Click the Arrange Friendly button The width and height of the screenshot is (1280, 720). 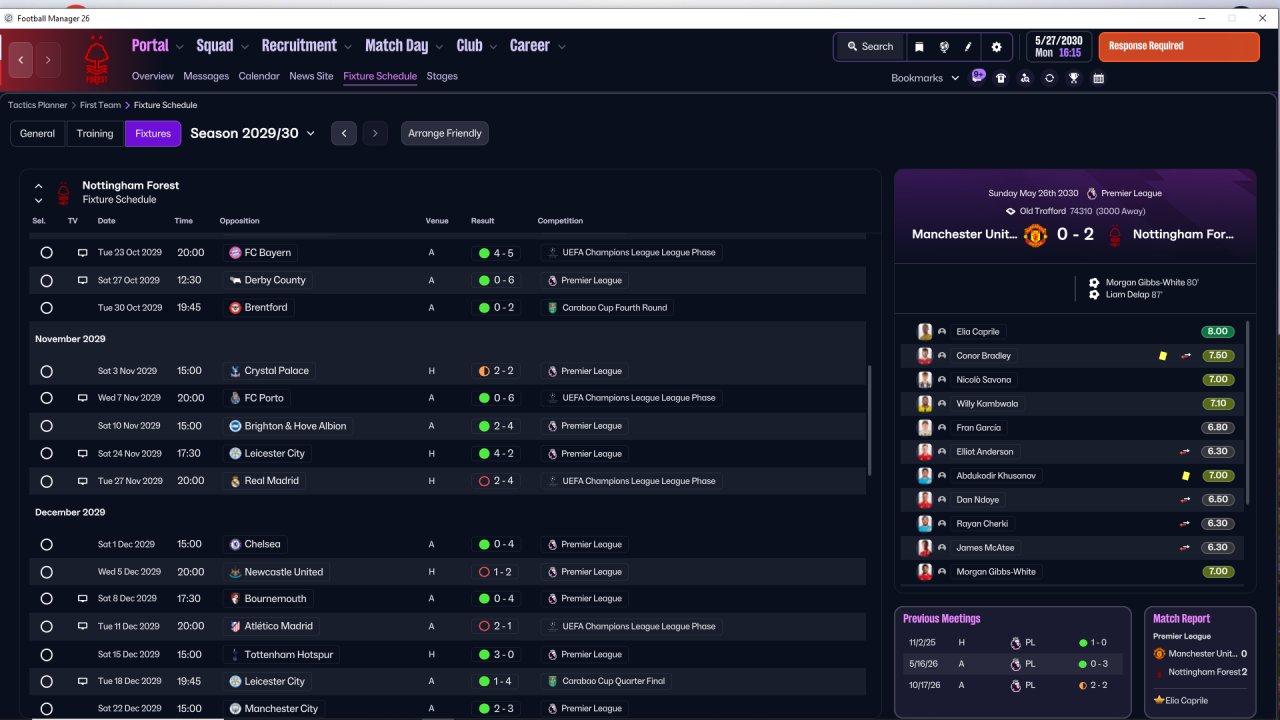point(445,134)
